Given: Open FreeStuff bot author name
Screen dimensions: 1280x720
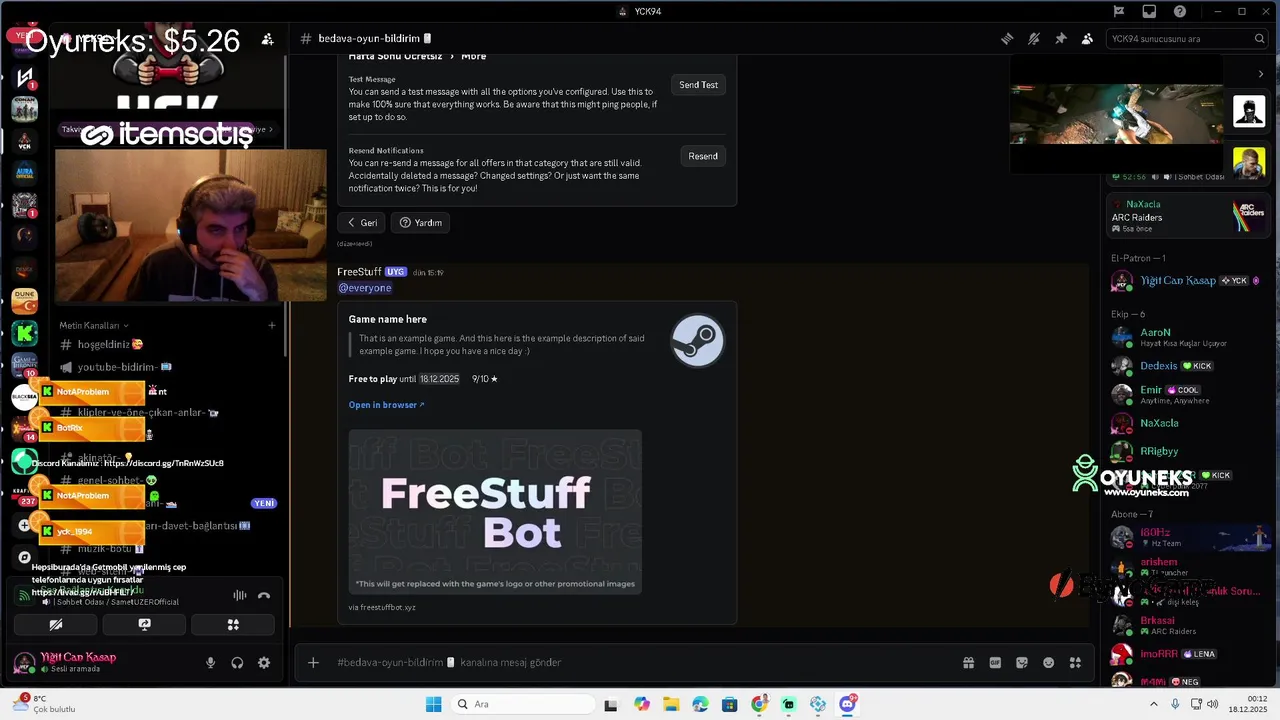Looking at the screenshot, I should pos(359,272).
